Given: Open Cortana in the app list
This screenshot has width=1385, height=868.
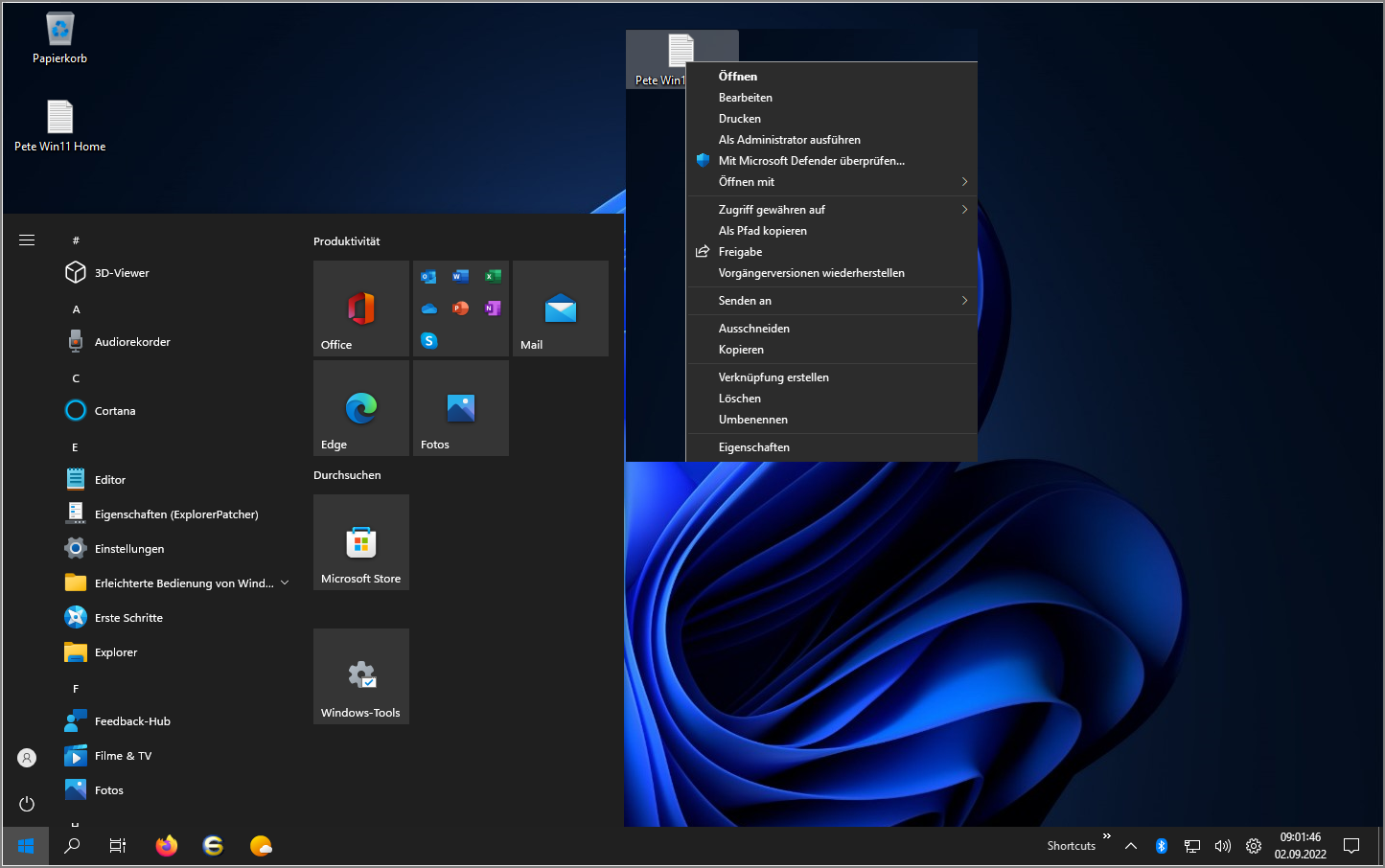Looking at the screenshot, I should (x=177, y=411).
